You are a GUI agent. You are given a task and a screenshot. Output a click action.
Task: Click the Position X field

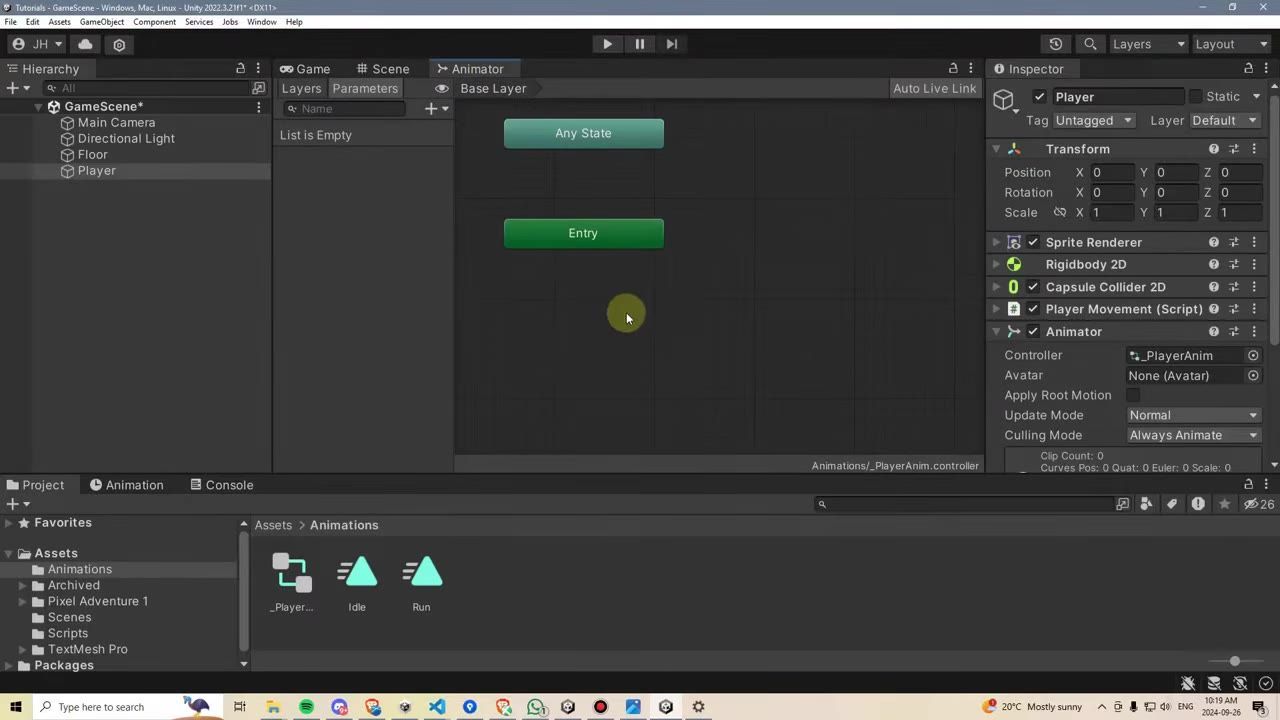coord(1112,173)
